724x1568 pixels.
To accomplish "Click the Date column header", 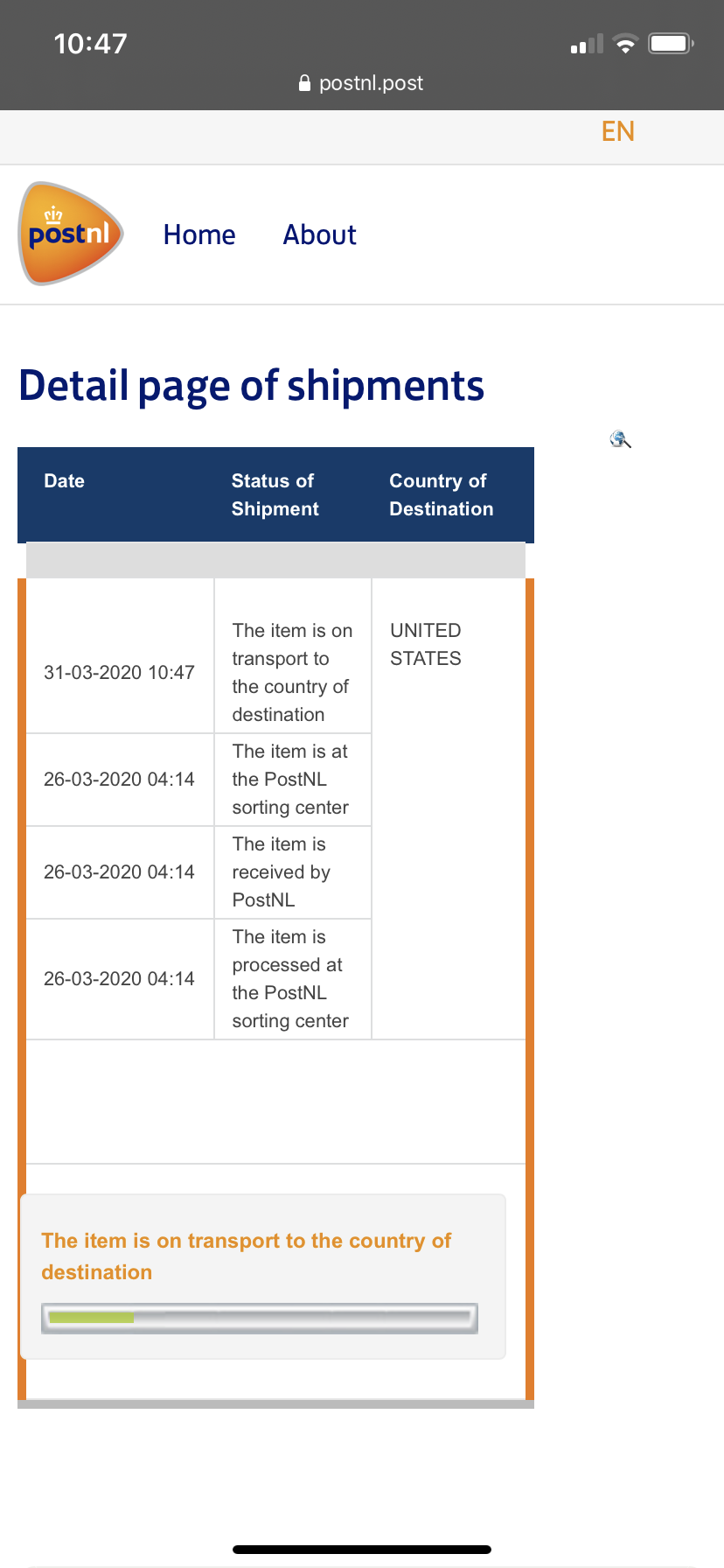I will (65, 480).
